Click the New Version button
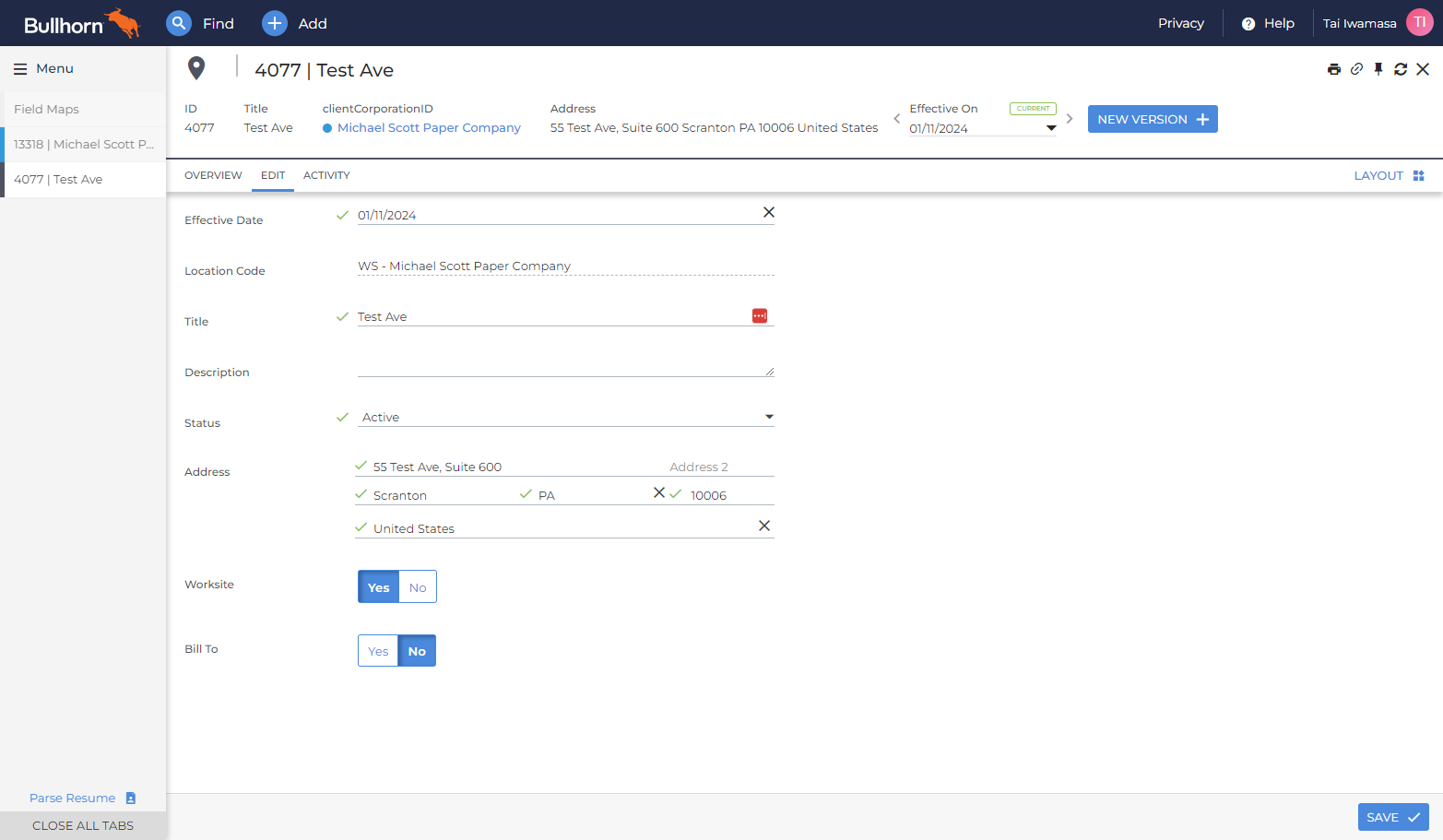 1153,119
